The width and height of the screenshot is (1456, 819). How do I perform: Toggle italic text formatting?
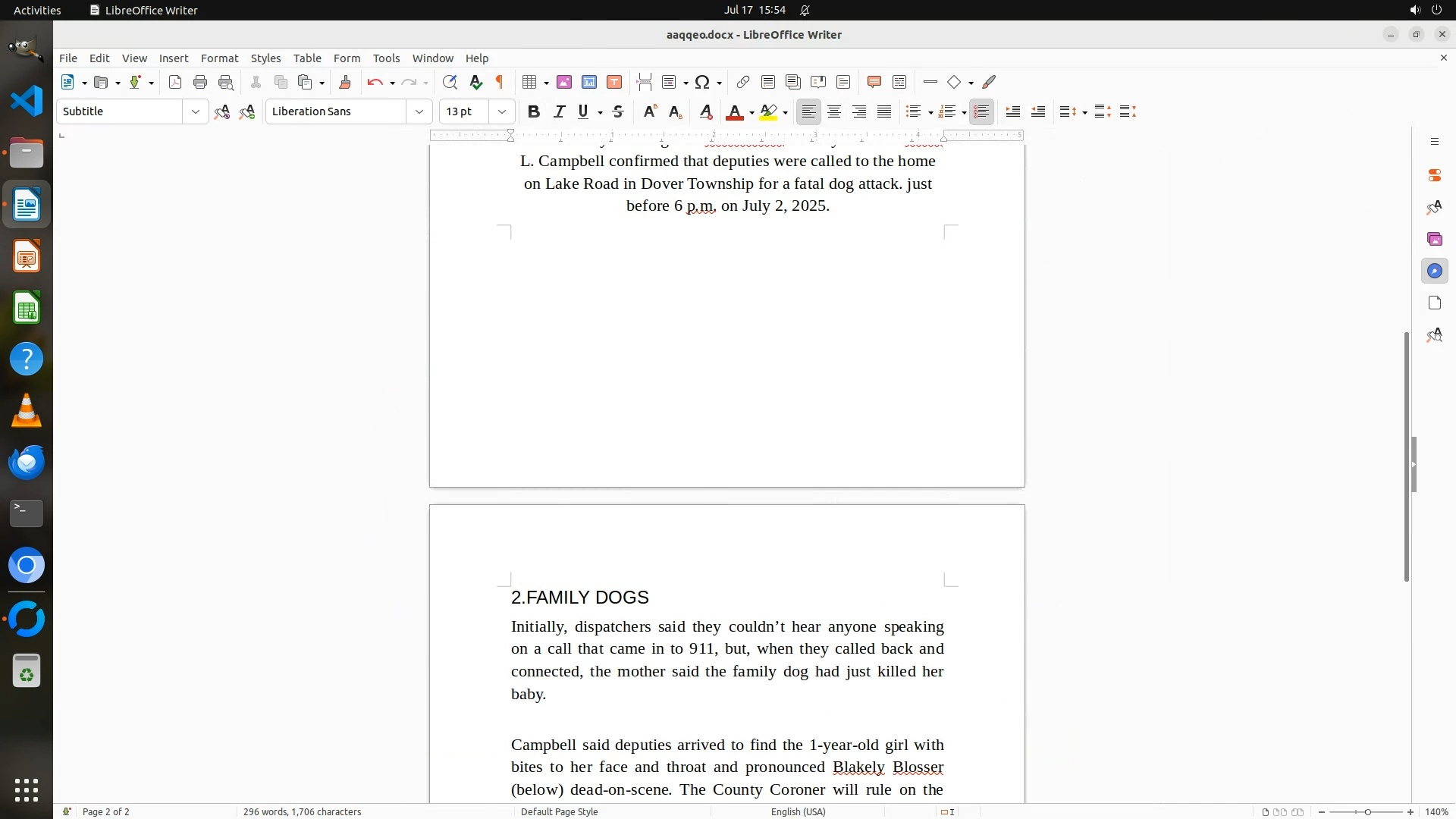(559, 112)
